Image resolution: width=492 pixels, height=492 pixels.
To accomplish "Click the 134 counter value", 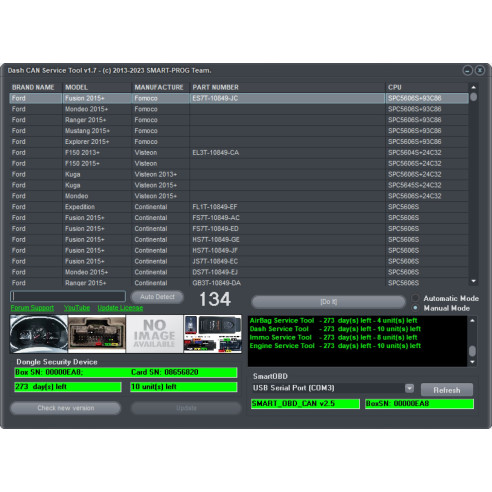I will pyautogui.click(x=215, y=299).
